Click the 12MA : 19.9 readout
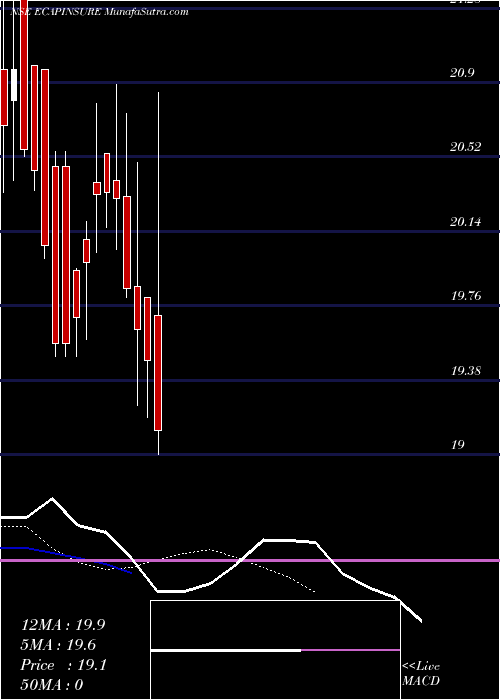Viewport: 500px width, 700px height. (x=63, y=625)
